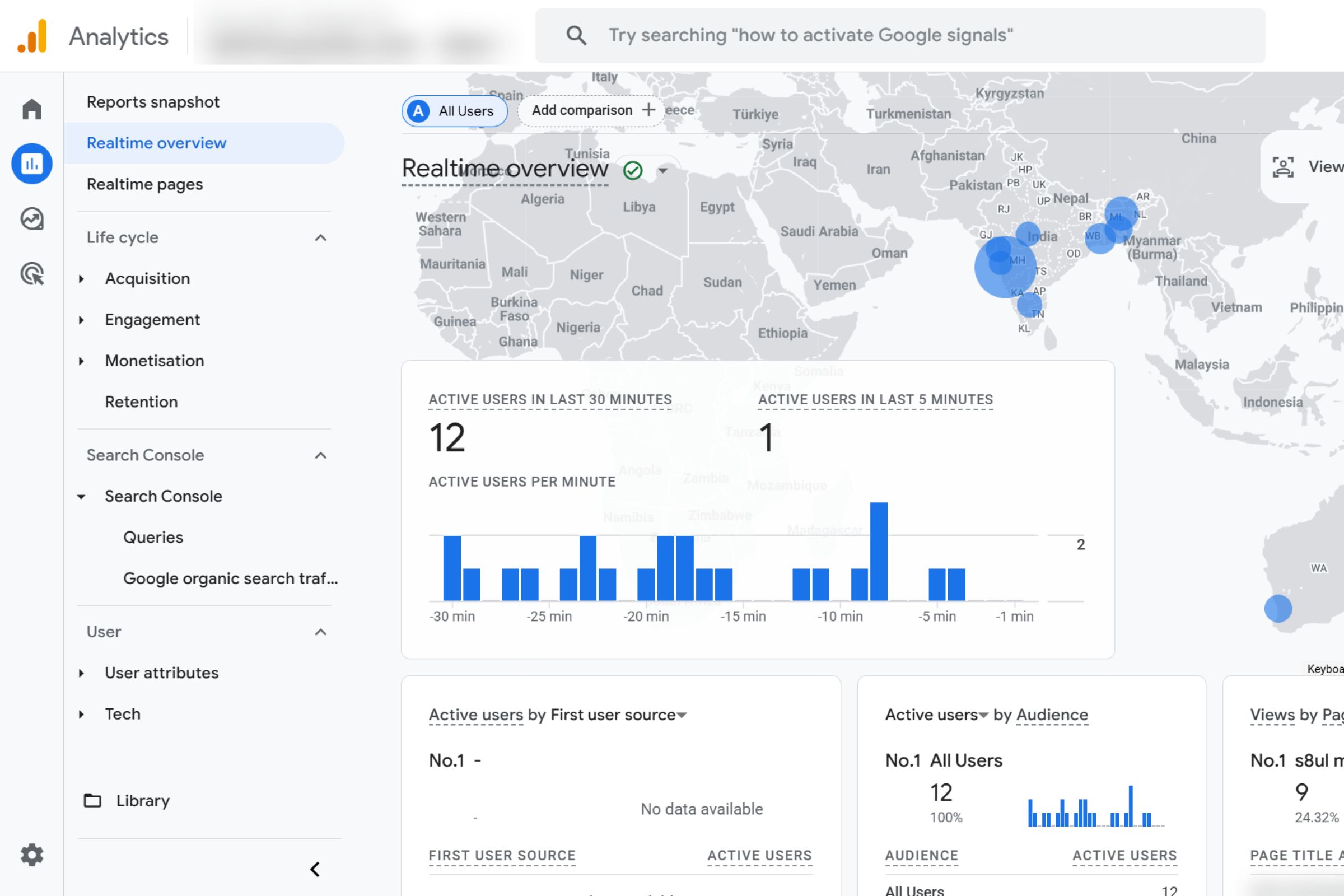Open the Library folder icon
The width and height of the screenshot is (1344, 896).
point(92,801)
